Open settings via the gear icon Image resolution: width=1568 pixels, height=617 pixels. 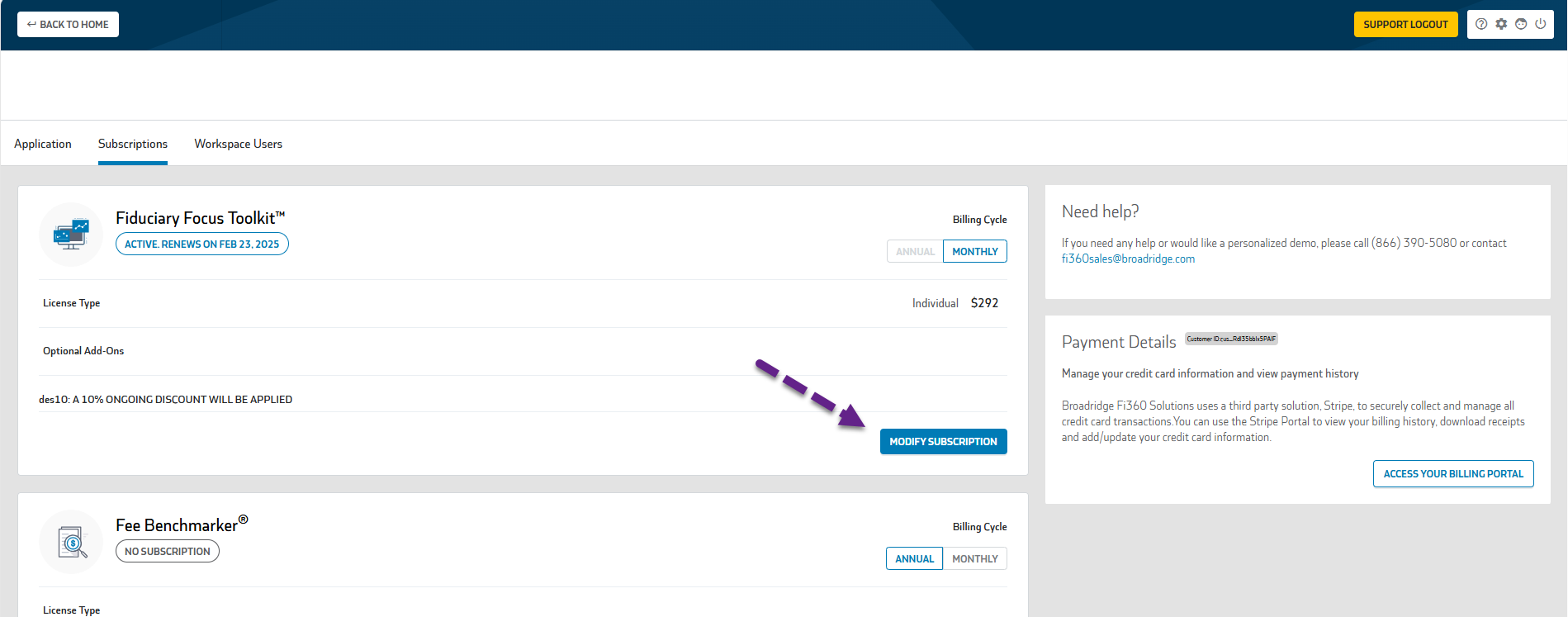point(1501,24)
